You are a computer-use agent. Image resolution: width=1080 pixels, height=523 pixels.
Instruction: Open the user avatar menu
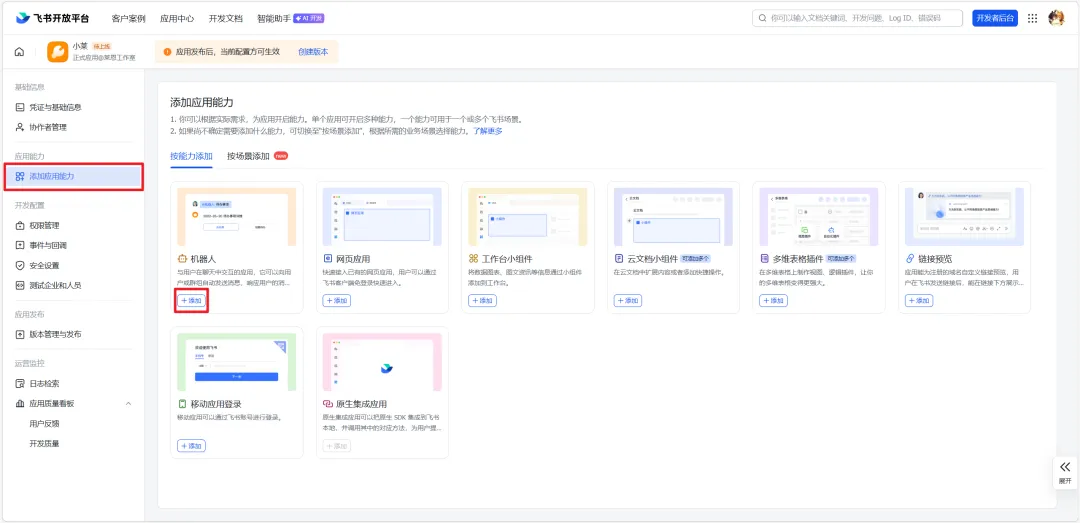(x=1056, y=19)
